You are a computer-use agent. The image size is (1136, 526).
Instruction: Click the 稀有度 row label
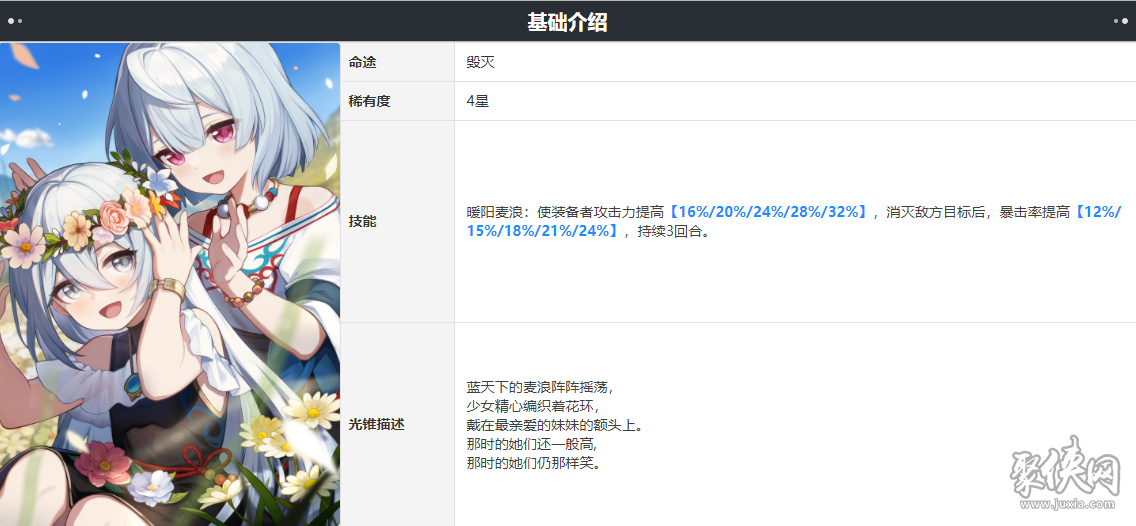pyautogui.click(x=369, y=101)
